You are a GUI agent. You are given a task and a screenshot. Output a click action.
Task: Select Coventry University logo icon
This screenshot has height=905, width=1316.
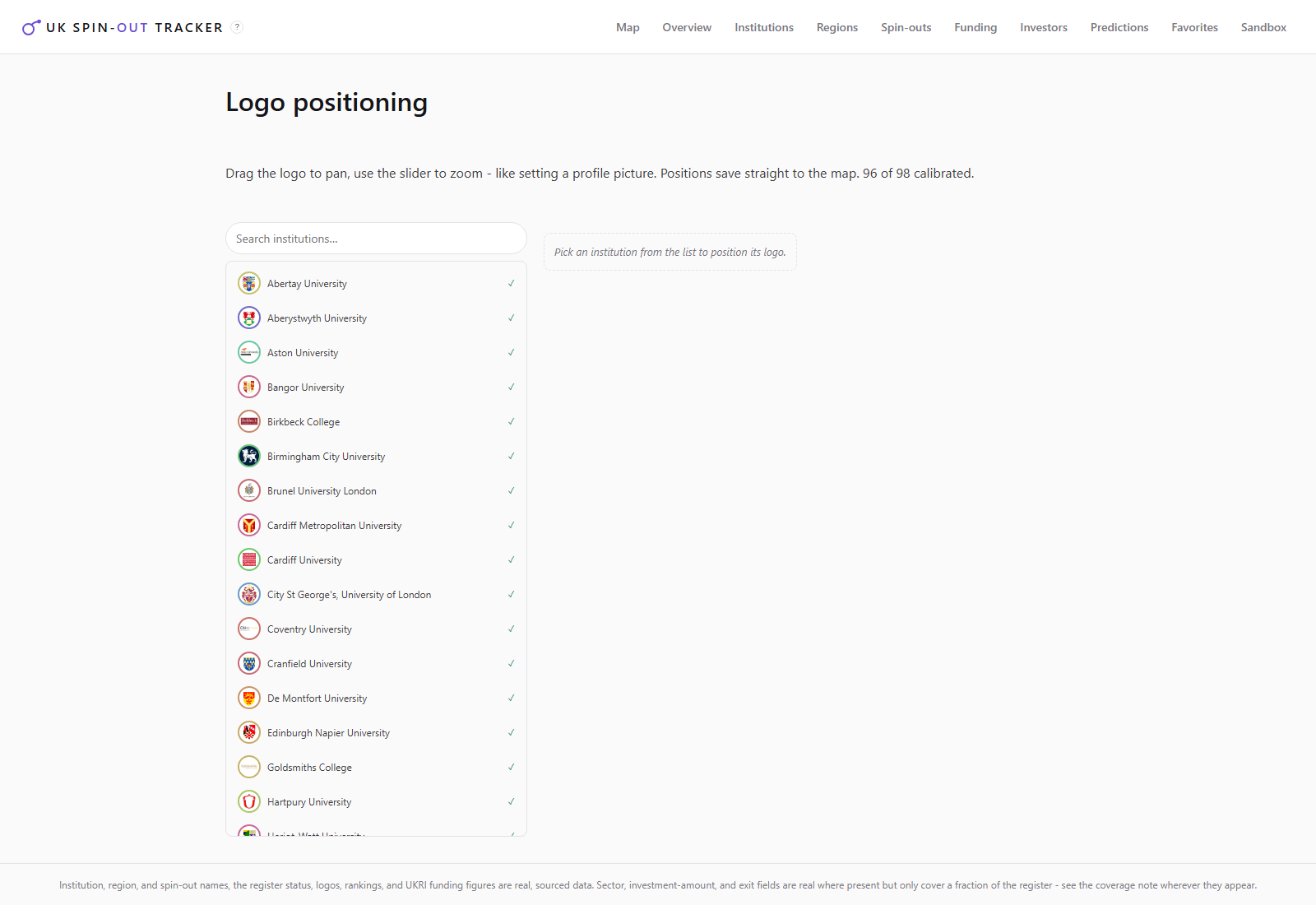[249, 629]
